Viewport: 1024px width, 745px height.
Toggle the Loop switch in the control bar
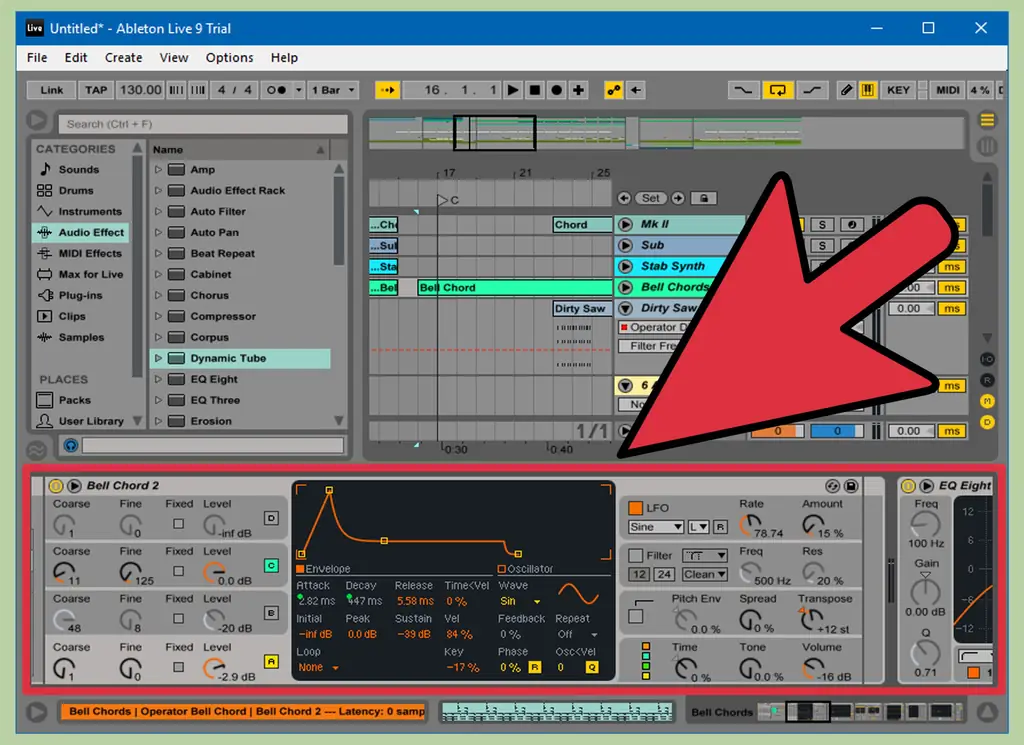[x=777, y=90]
